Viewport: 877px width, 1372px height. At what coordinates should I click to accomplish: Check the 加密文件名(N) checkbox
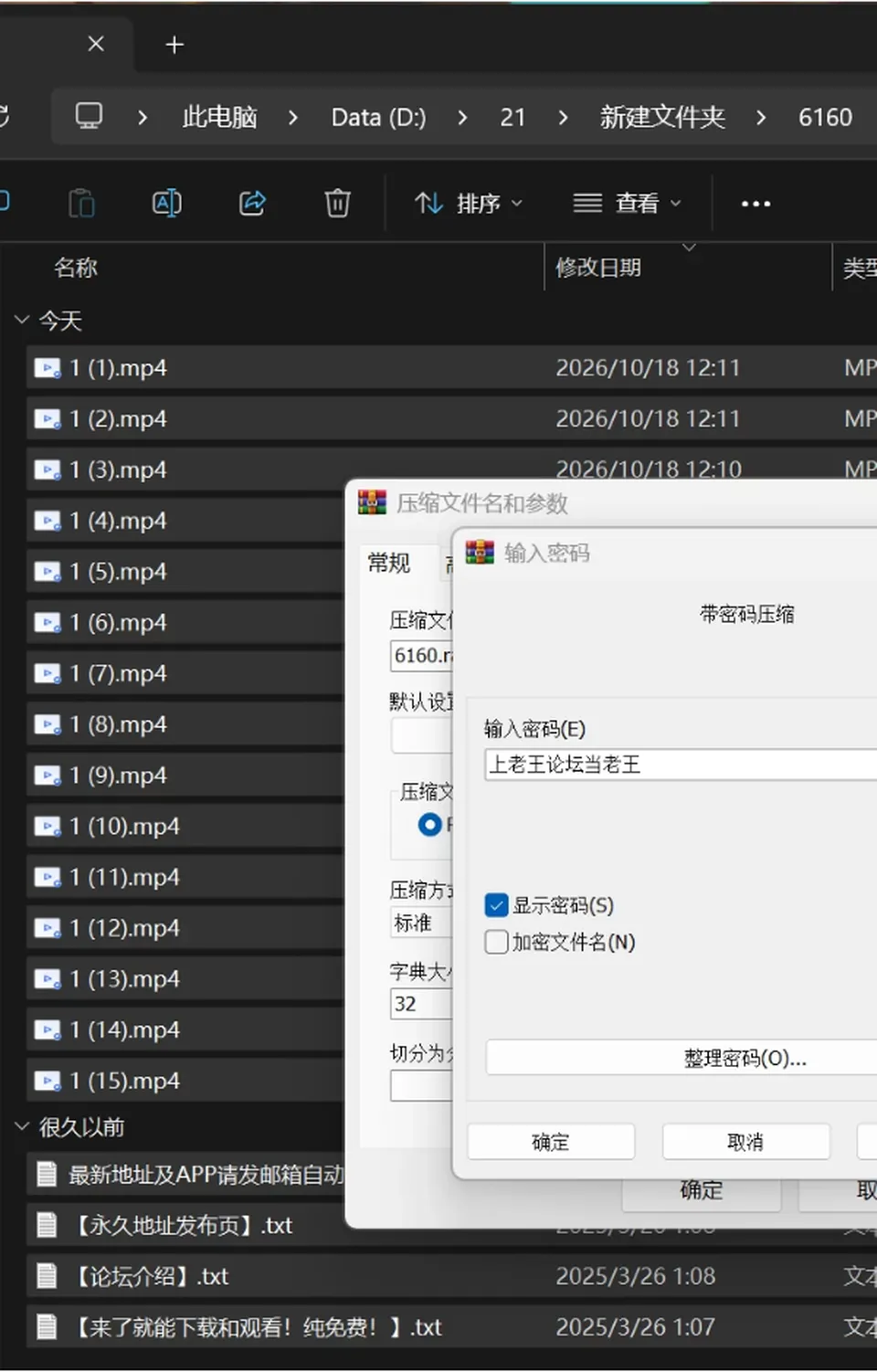(496, 942)
